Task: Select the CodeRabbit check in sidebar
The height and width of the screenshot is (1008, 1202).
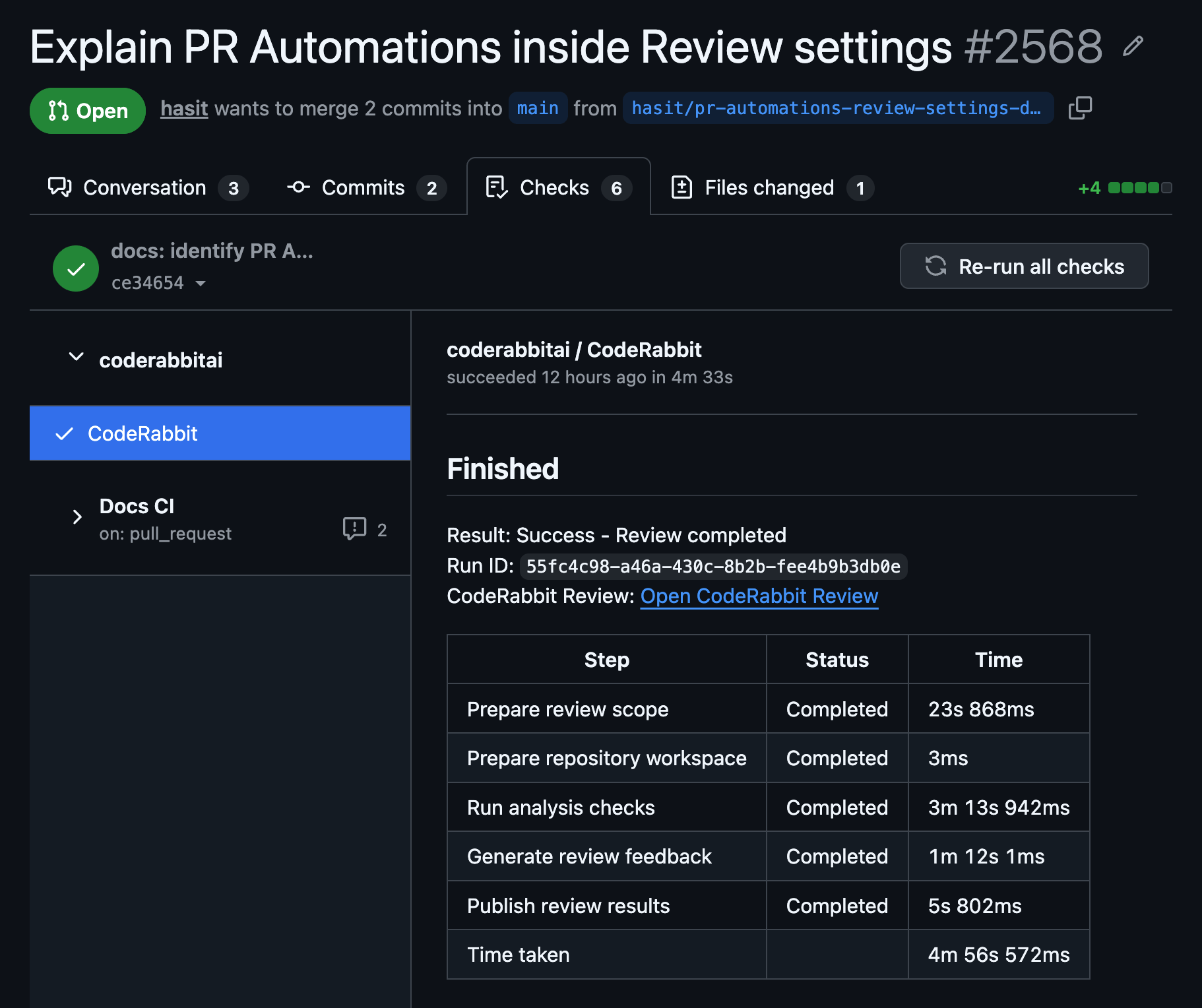Action: tap(220, 433)
